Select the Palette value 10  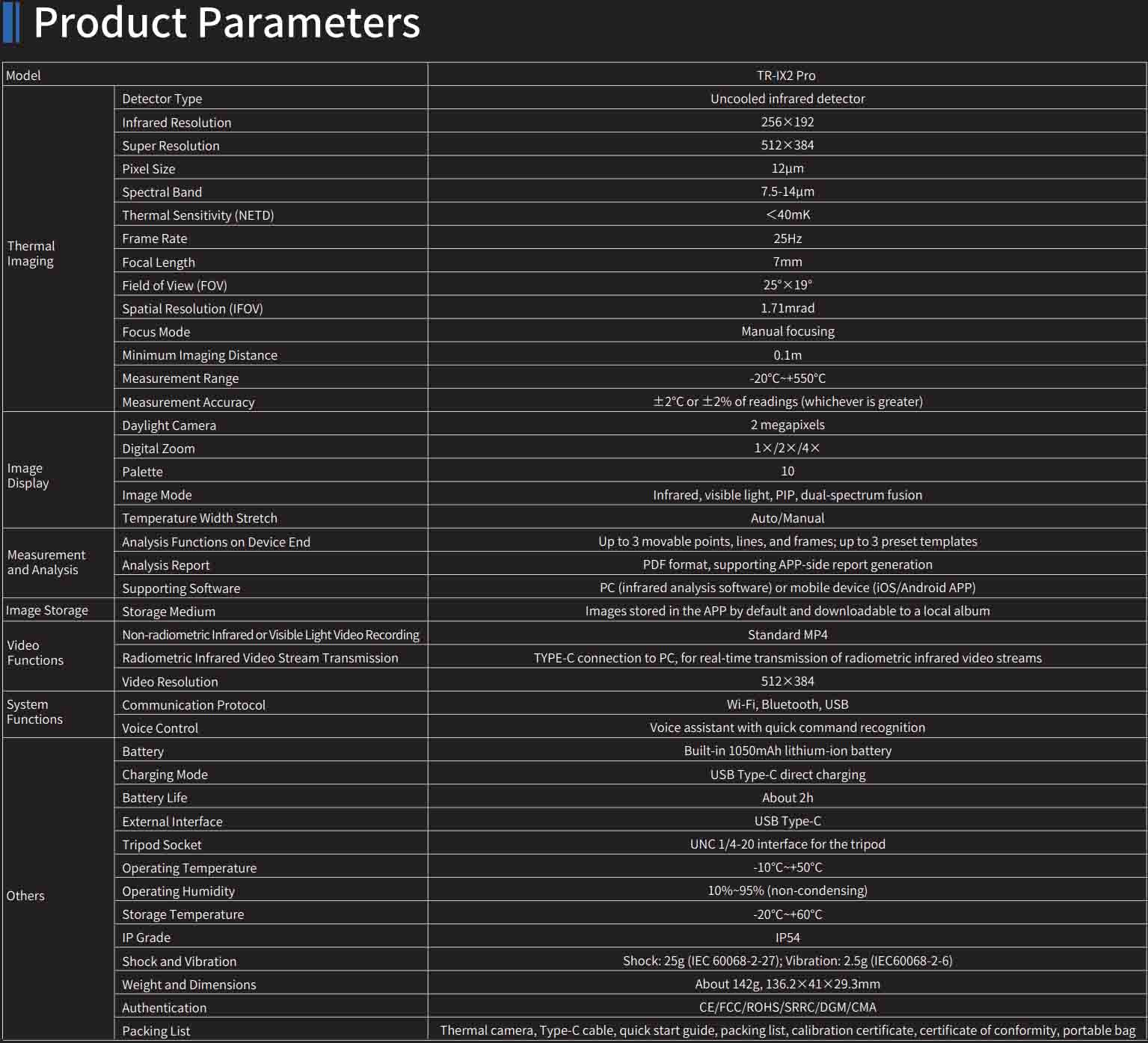(787, 471)
